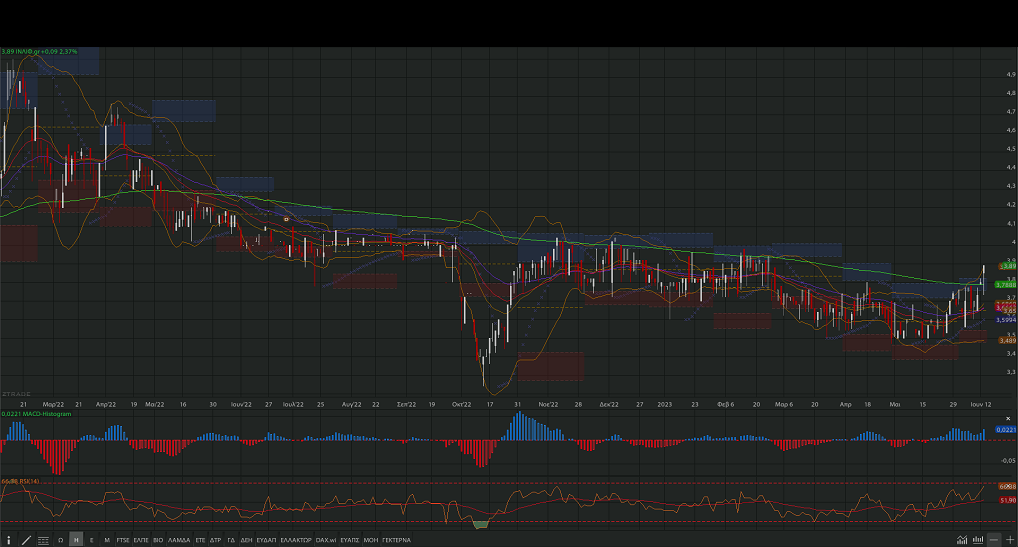Open the grid lines tool icon
This screenshot has width=1018, height=547.
(x=43, y=540)
